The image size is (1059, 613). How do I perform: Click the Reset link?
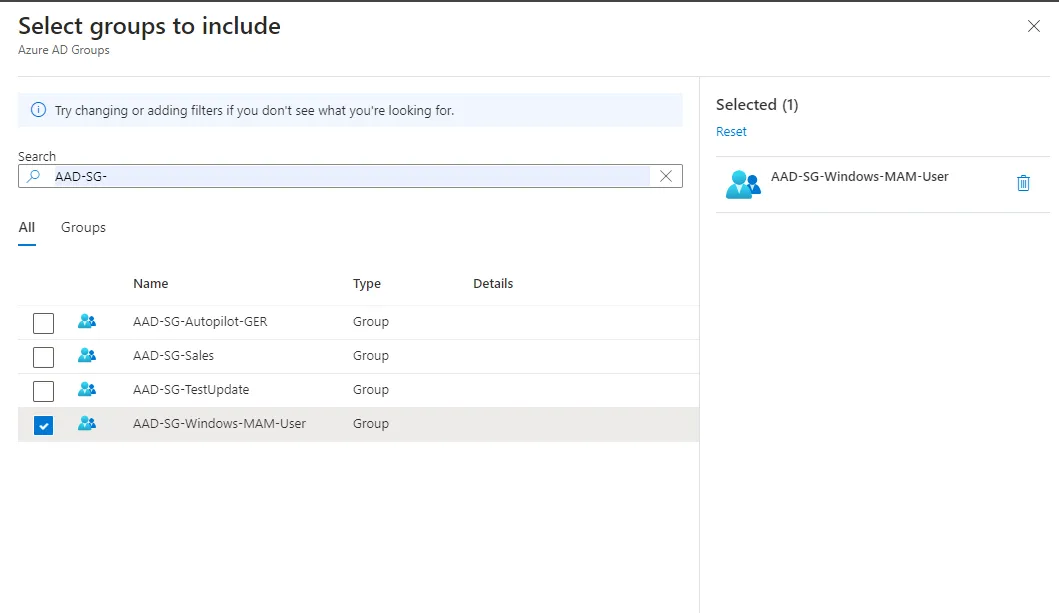click(731, 132)
